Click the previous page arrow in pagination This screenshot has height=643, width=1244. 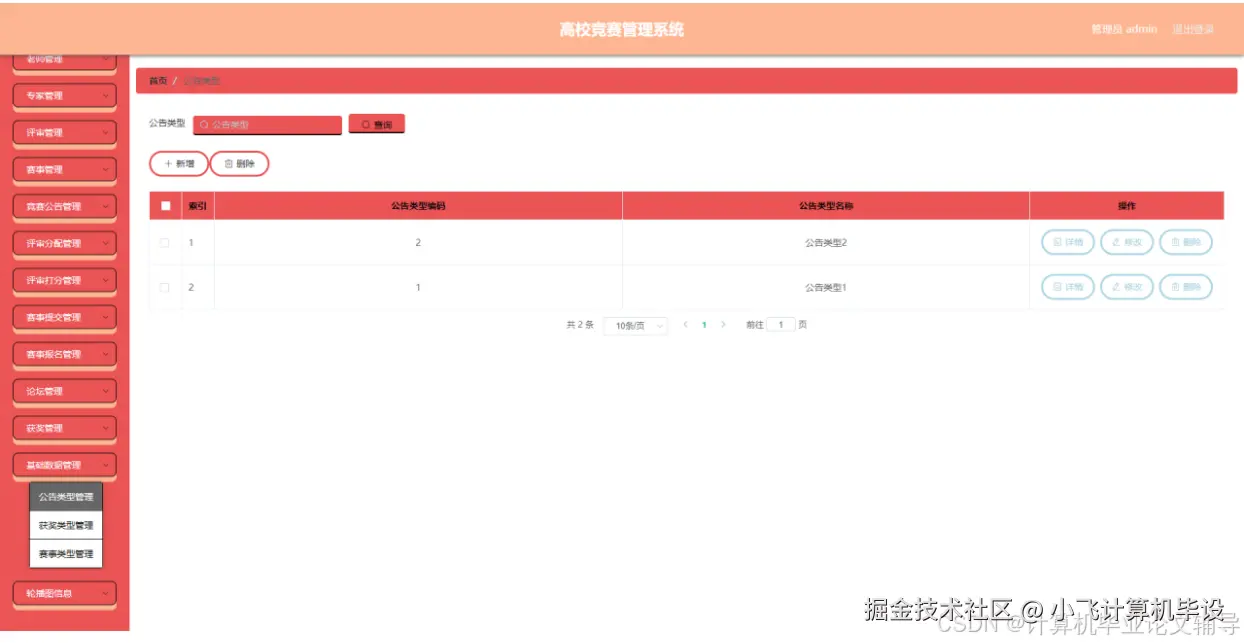(685, 325)
